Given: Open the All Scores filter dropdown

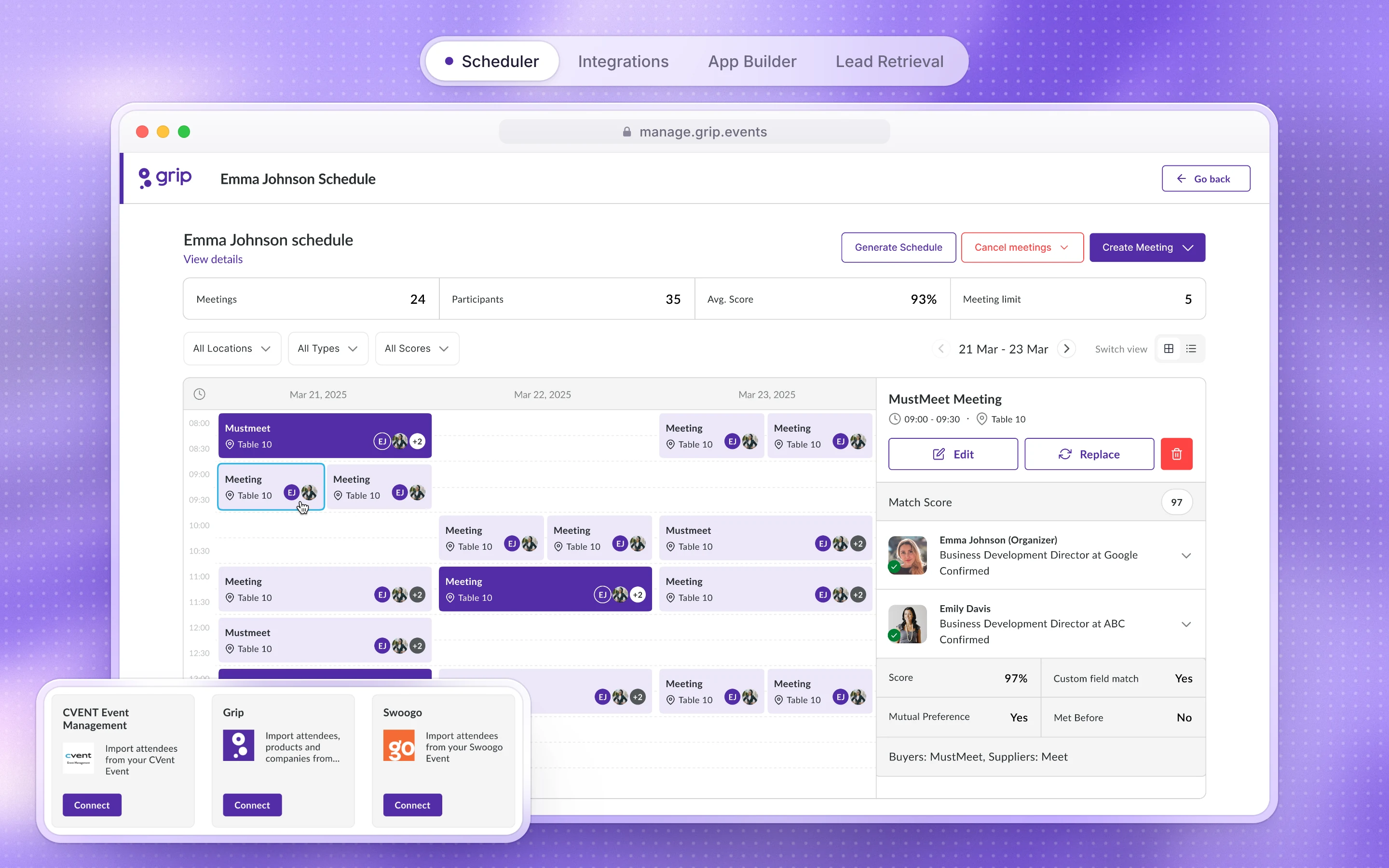Looking at the screenshot, I should click(x=417, y=349).
